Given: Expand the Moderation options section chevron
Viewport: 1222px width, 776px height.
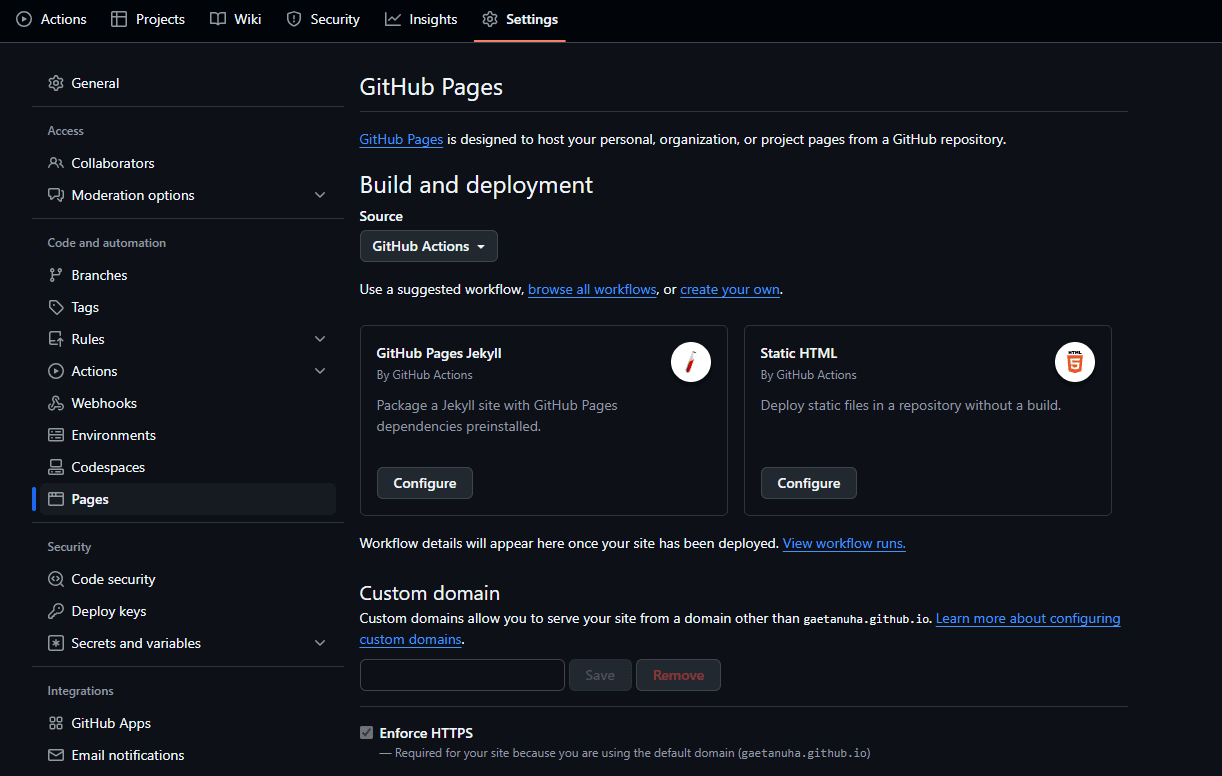Looking at the screenshot, I should [320, 195].
